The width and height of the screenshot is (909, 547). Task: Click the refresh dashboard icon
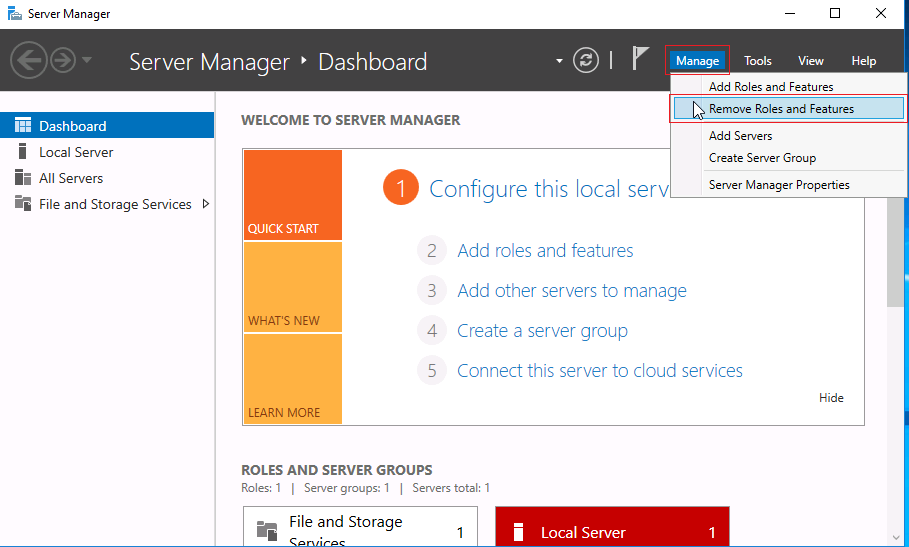[586, 60]
